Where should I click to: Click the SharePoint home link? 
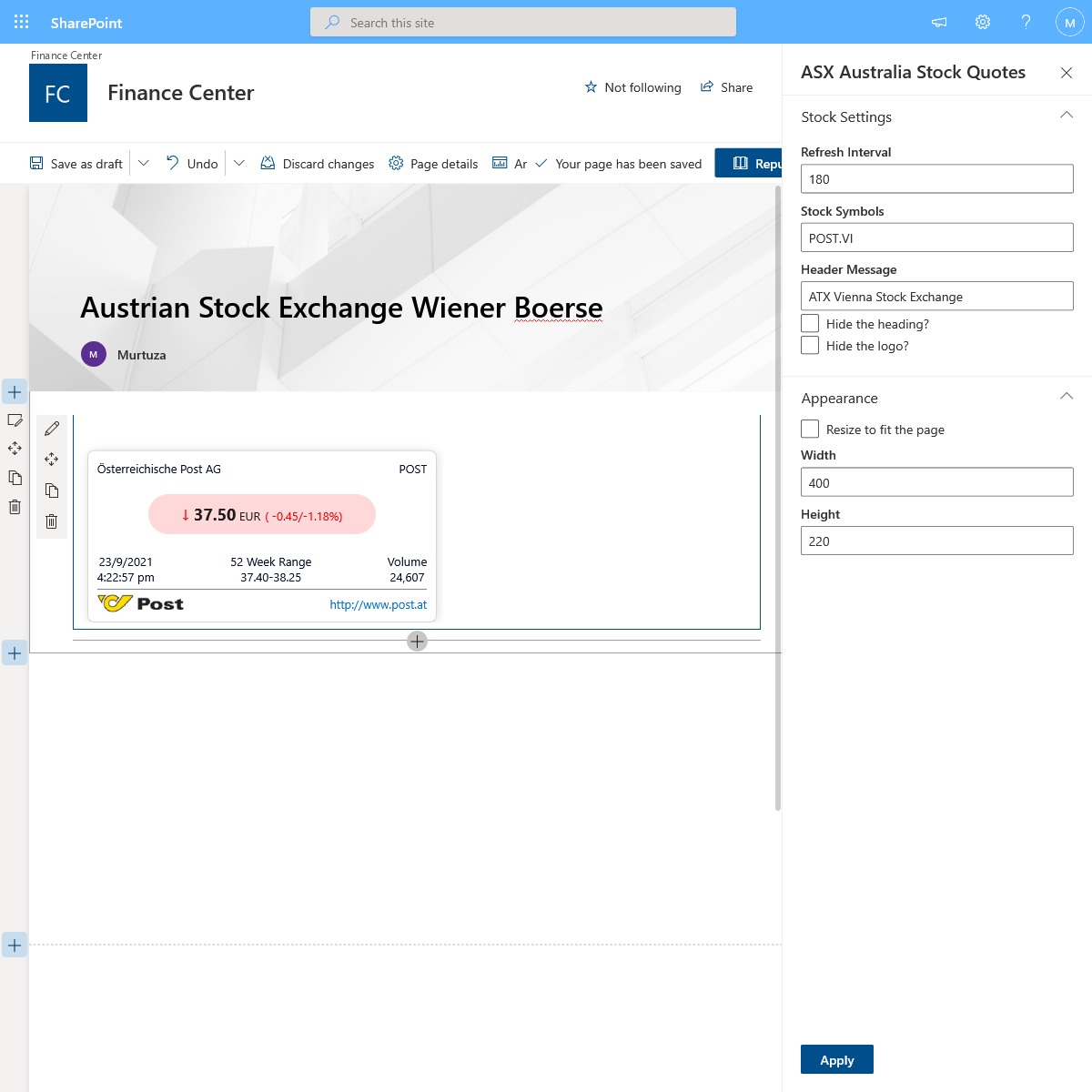[x=86, y=23]
